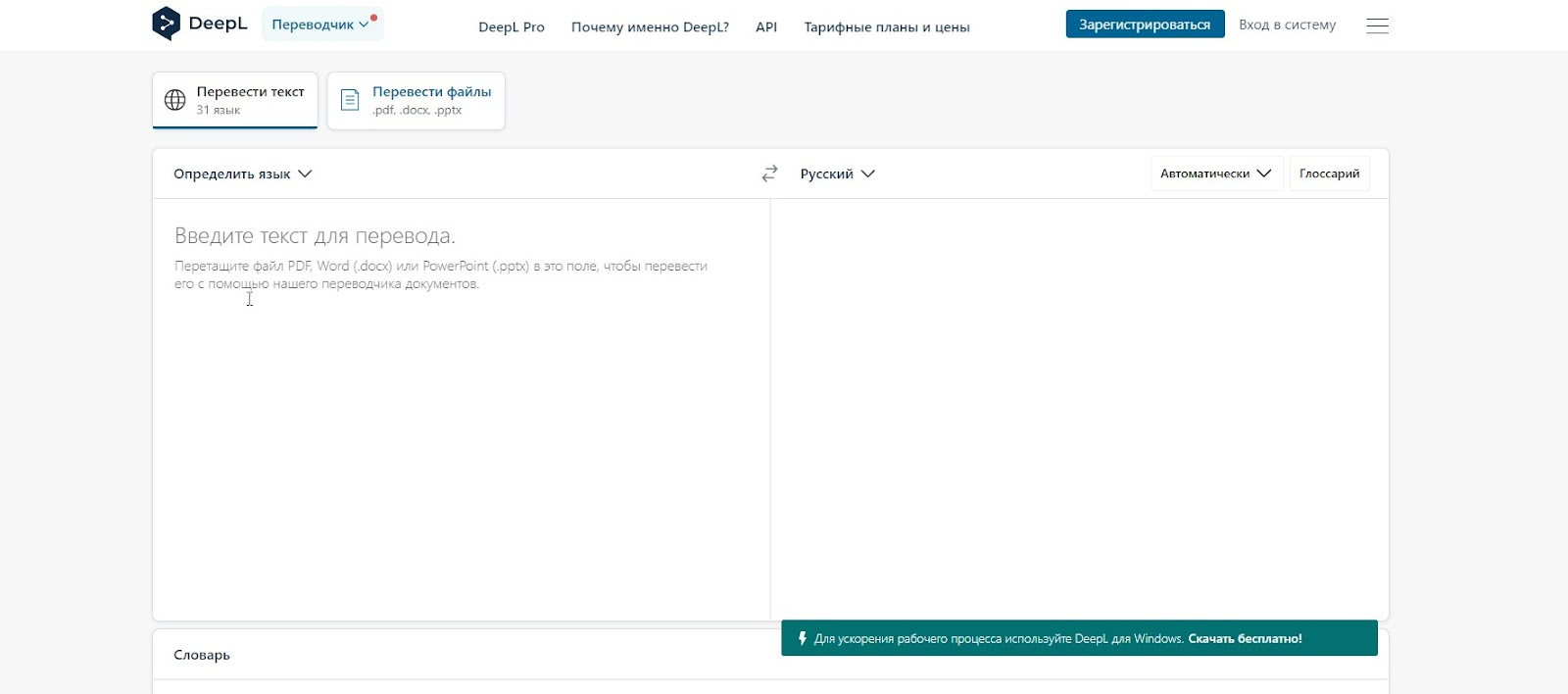Click Скачать бесплатно! link in banner

click(x=1245, y=638)
